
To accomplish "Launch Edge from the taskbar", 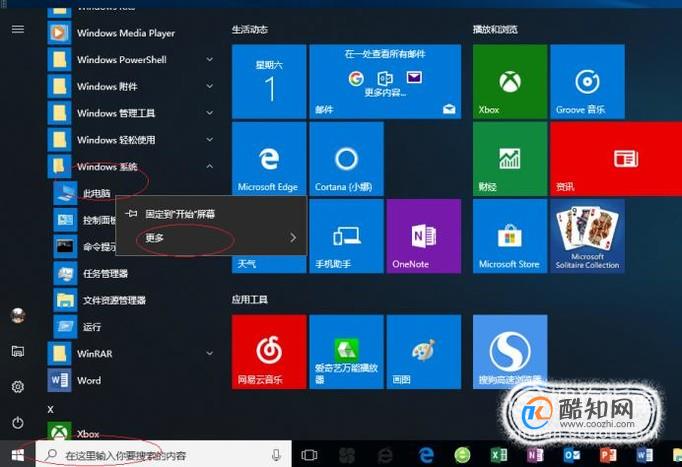I will pos(426,455).
